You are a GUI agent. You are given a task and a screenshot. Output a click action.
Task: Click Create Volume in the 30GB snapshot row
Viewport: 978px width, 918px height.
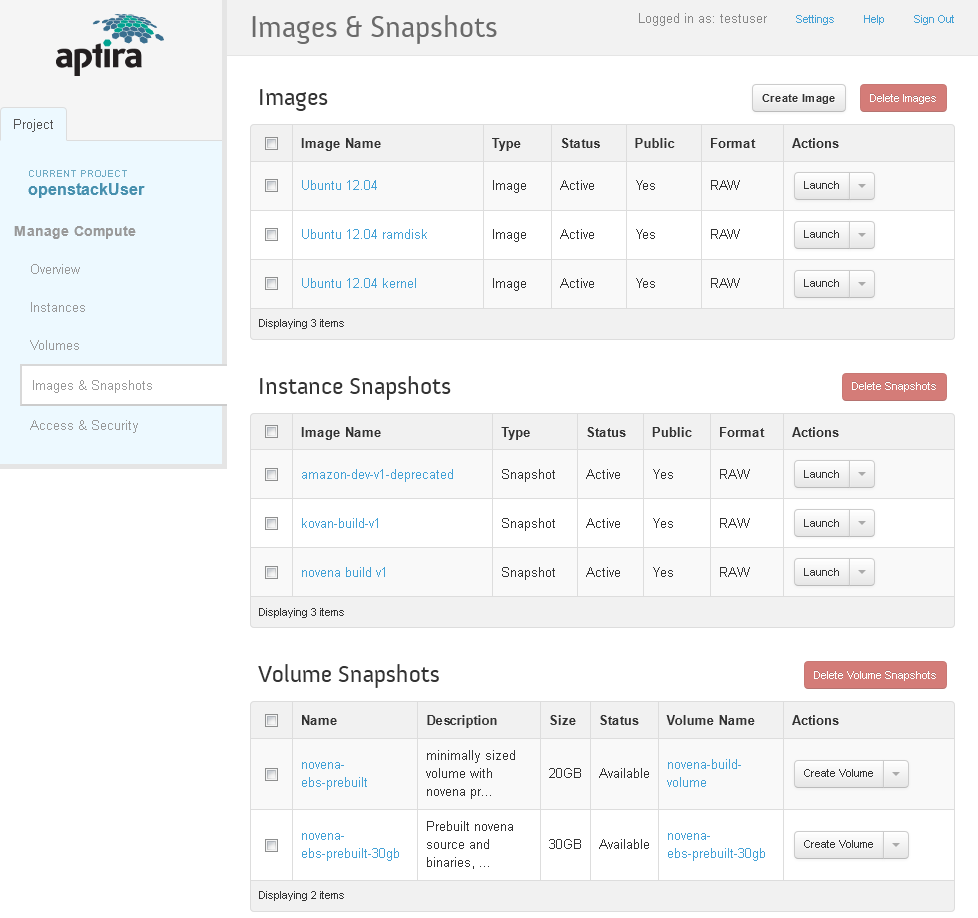(838, 845)
